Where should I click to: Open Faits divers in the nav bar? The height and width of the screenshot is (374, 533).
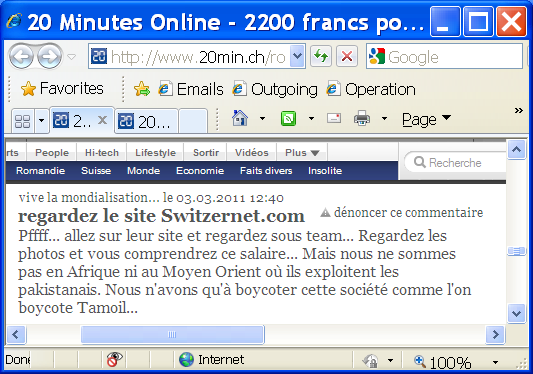click(x=266, y=171)
